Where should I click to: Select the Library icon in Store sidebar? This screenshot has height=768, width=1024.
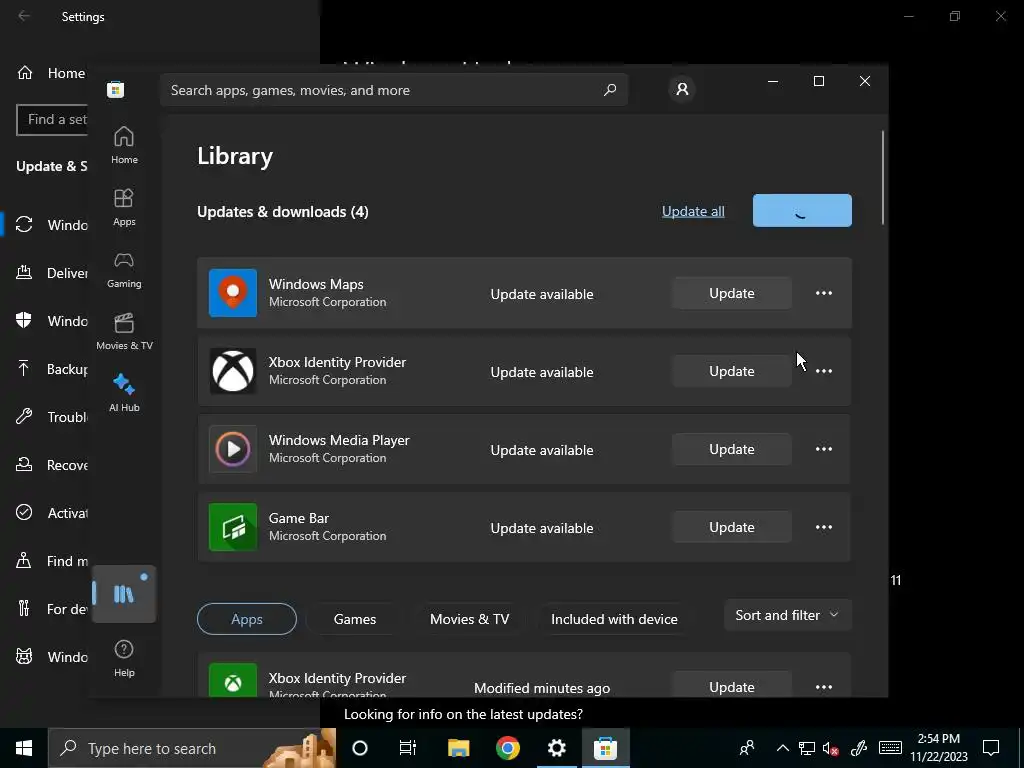(x=124, y=594)
